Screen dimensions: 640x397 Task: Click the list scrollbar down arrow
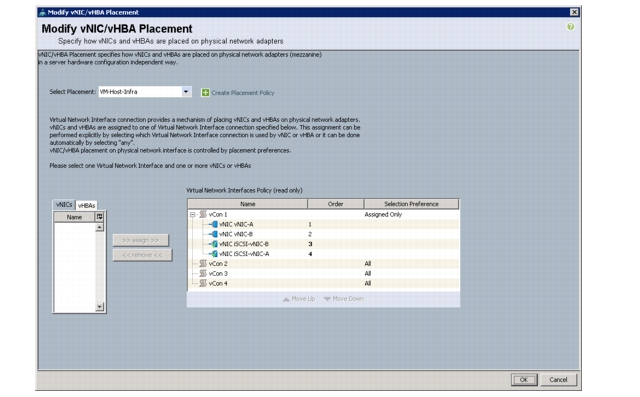100,306
